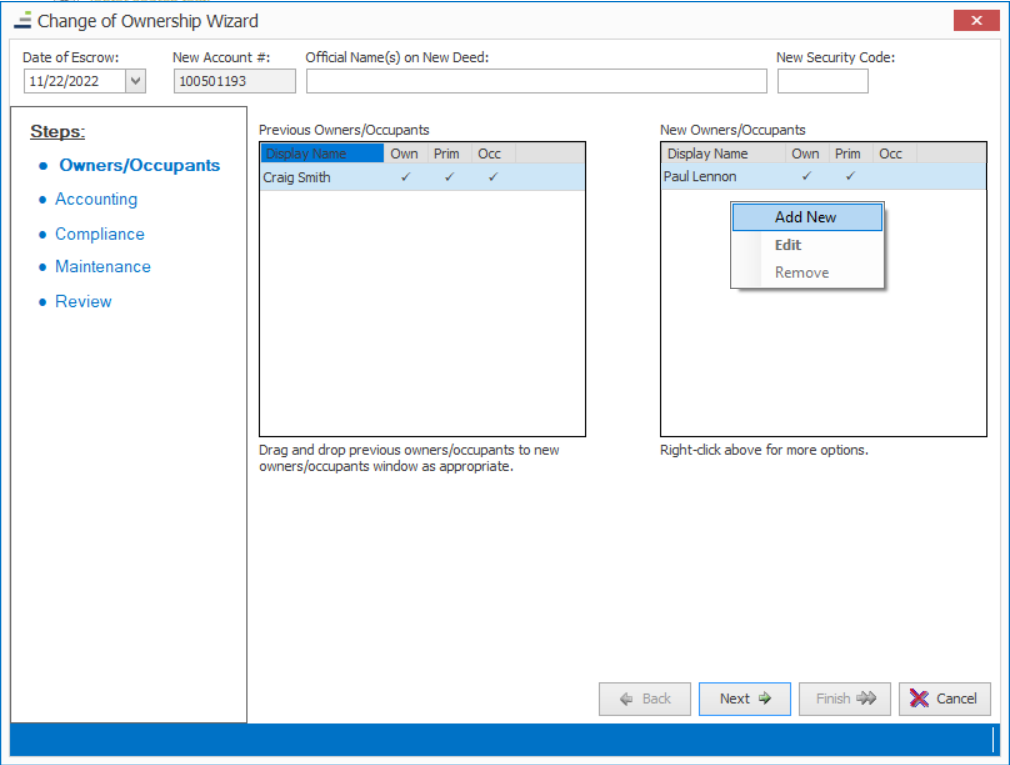Screen dimensions: 1010x765
Task: Toggle Occ checkmark for Craig Smith
Action: pyautogui.click(x=492, y=177)
